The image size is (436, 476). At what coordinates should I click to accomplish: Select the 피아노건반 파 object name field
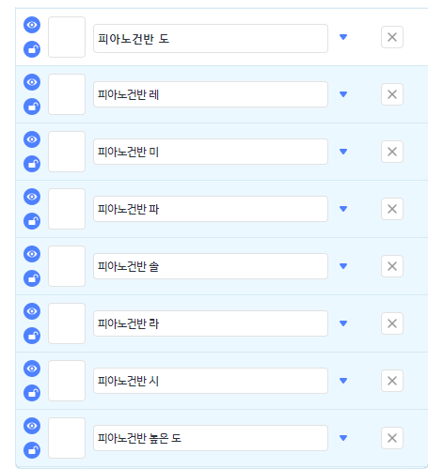(x=210, y=209)
